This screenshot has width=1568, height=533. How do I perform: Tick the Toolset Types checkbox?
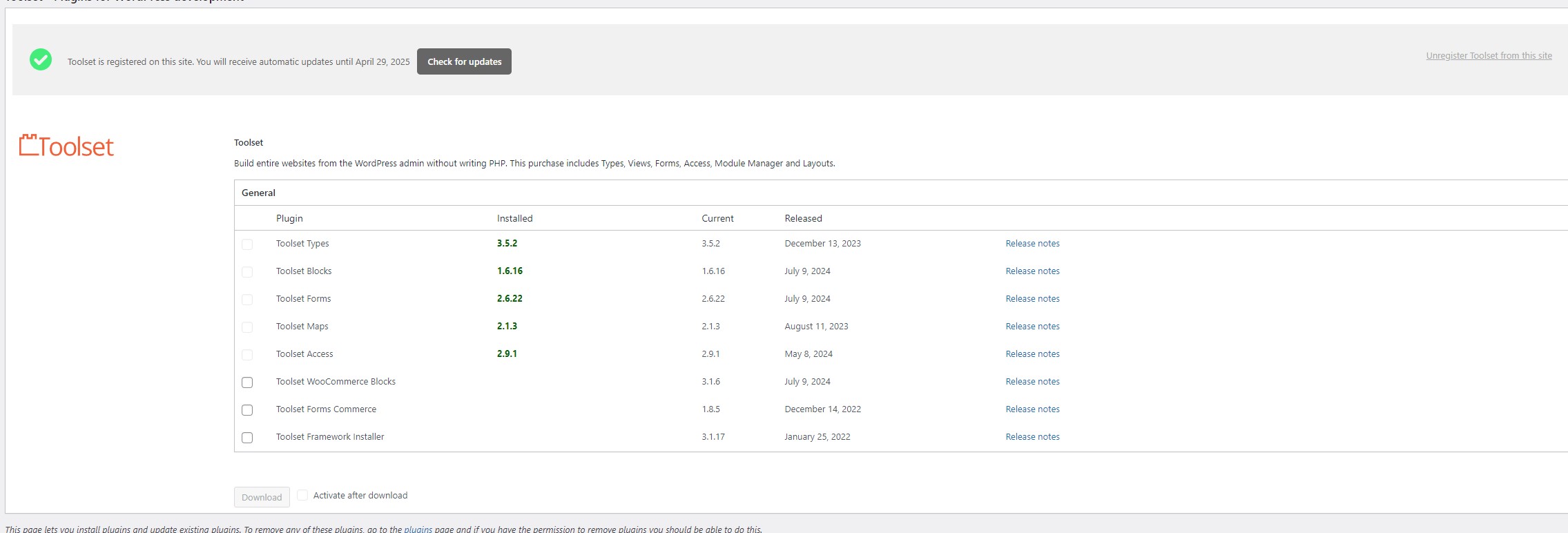(247, 244)
